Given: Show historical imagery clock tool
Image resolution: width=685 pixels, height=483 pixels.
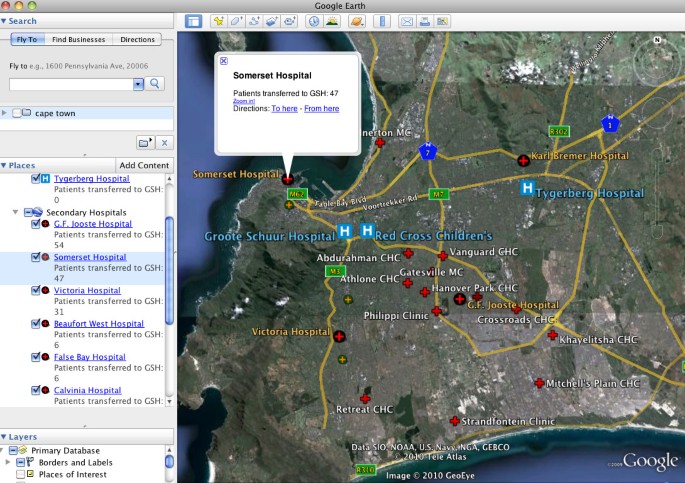Looking at the screenshot, I should (x=314, y=21).
